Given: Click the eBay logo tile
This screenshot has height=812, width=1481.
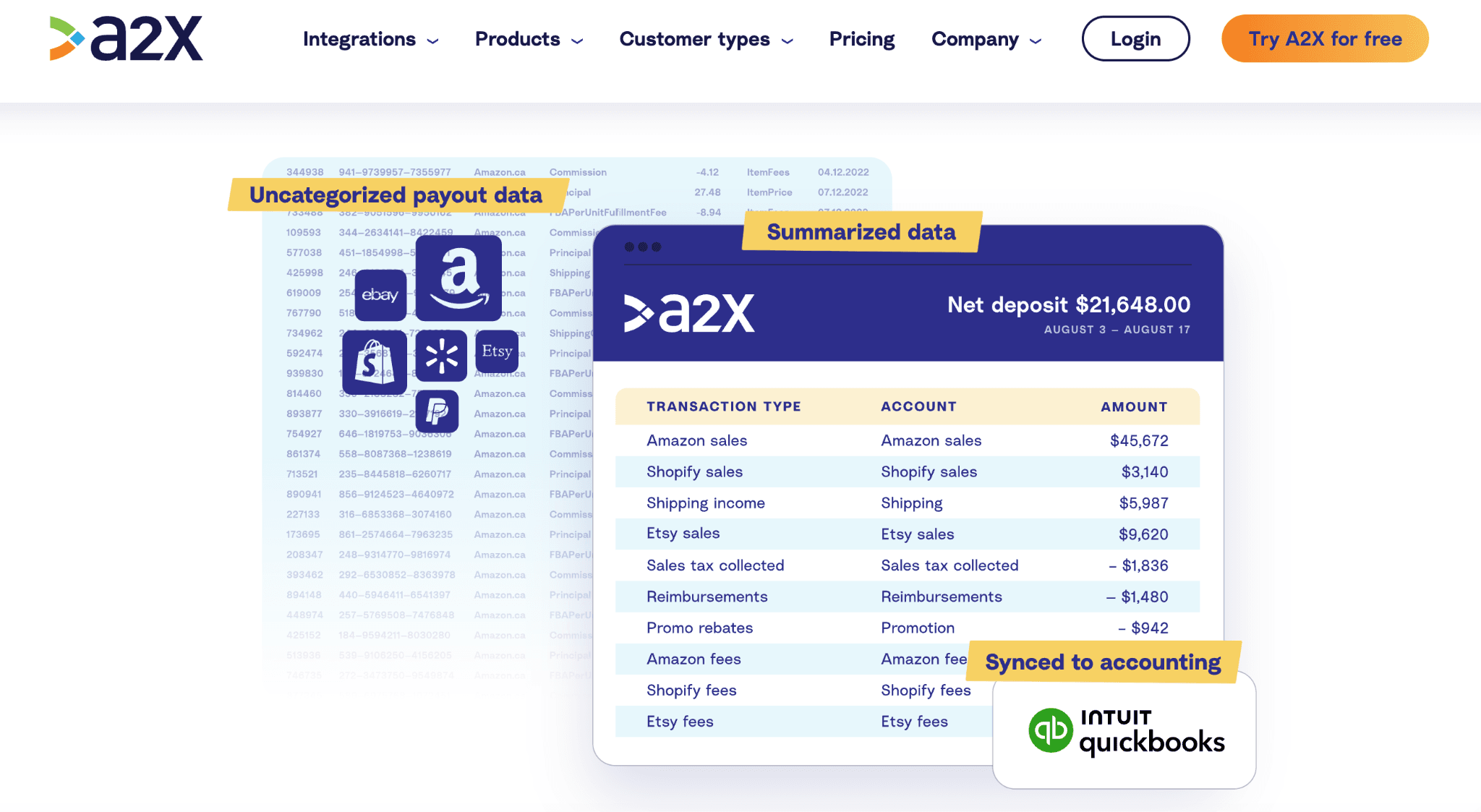Looking at the screenshot, I should [380, 295].
